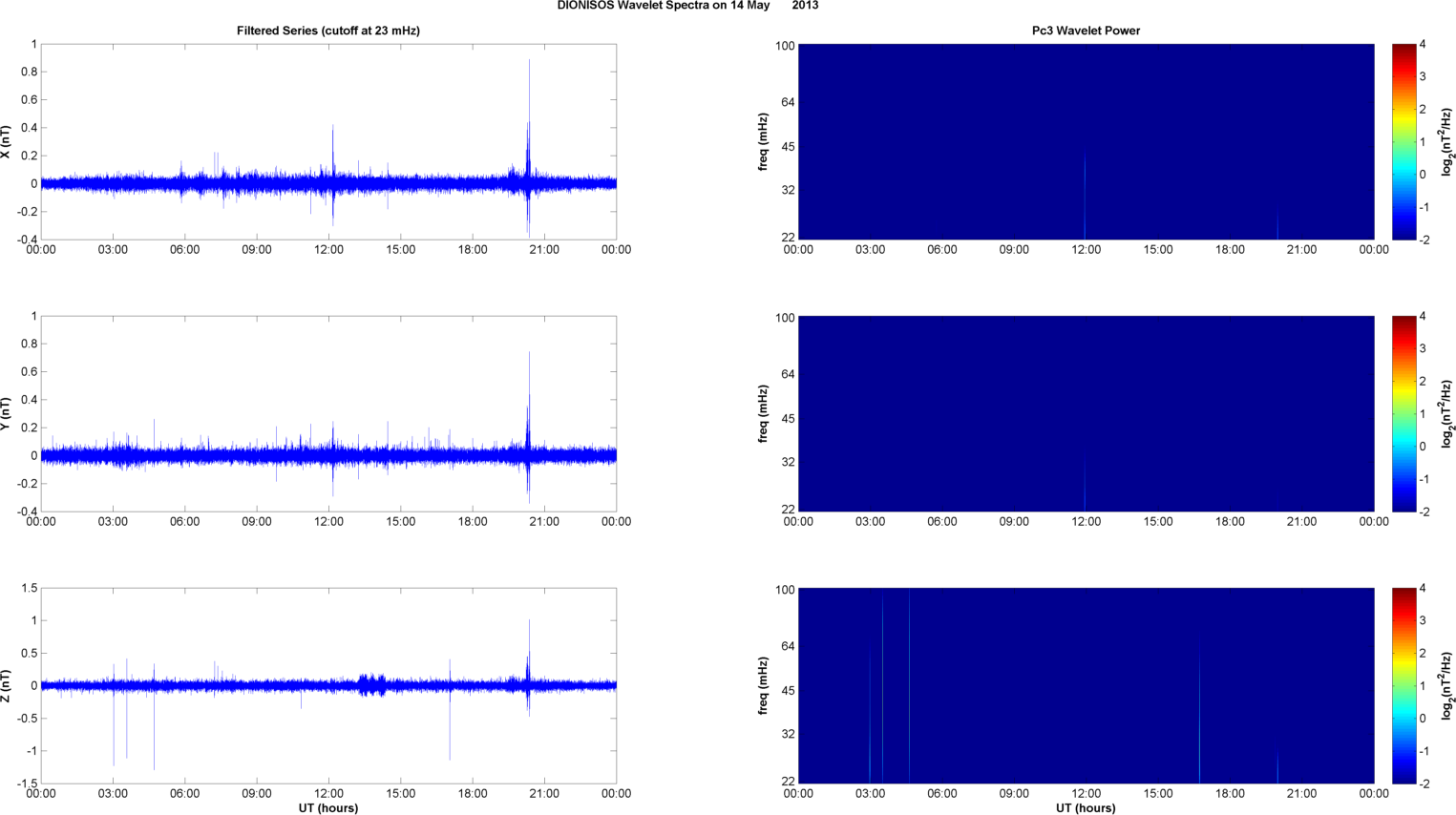Click '21:00' tick below the Y series plot
The height and width of the screenshot is (815, 1456).
coord(544,522)
